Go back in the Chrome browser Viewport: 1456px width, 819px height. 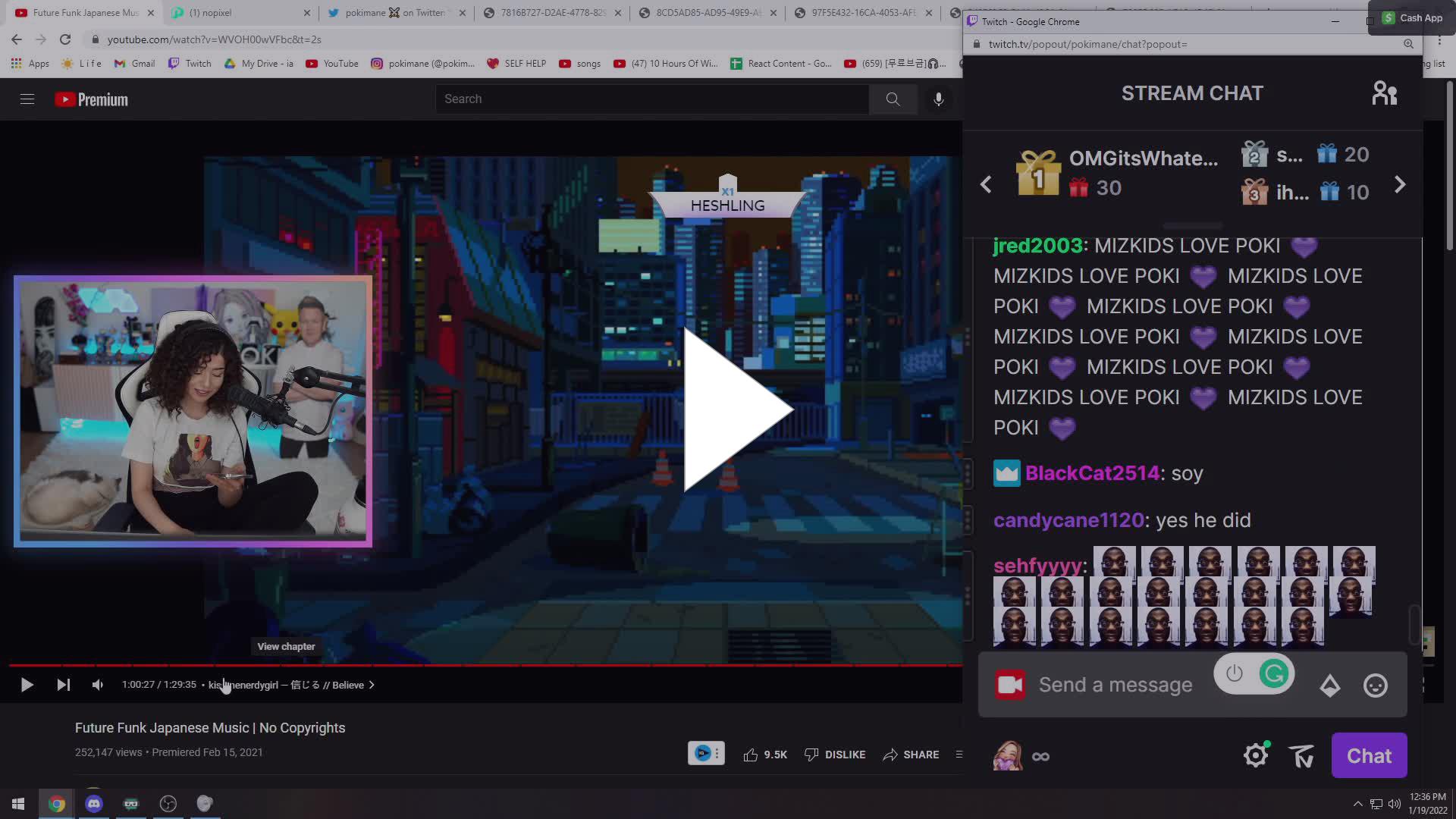pos(17,39)
